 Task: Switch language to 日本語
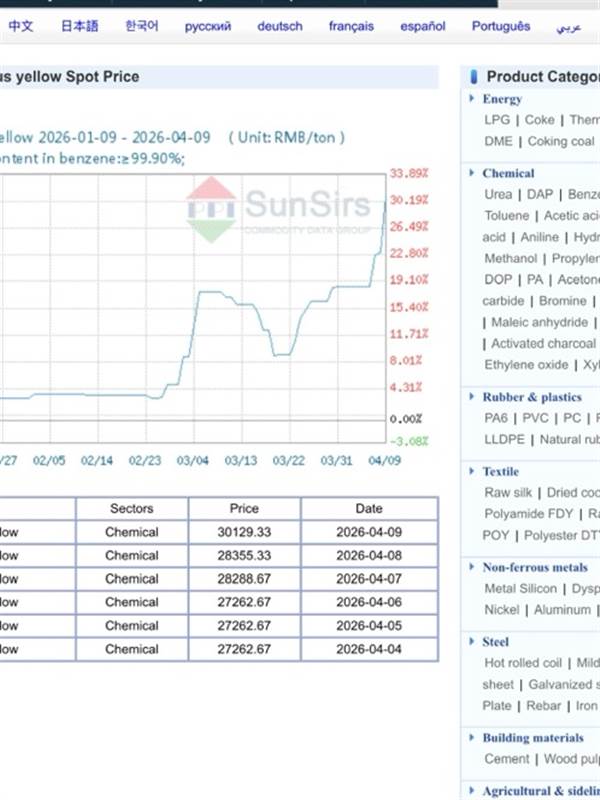(79, 26)
